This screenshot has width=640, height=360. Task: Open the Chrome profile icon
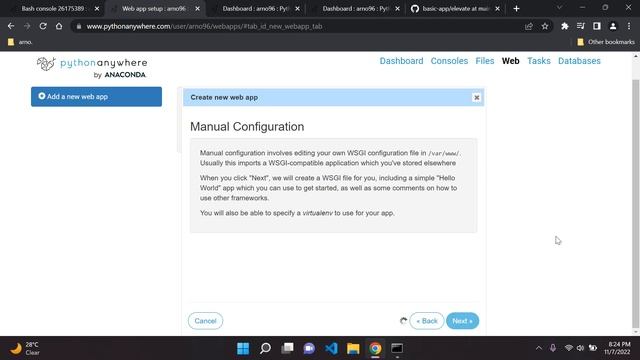(613, 26)
